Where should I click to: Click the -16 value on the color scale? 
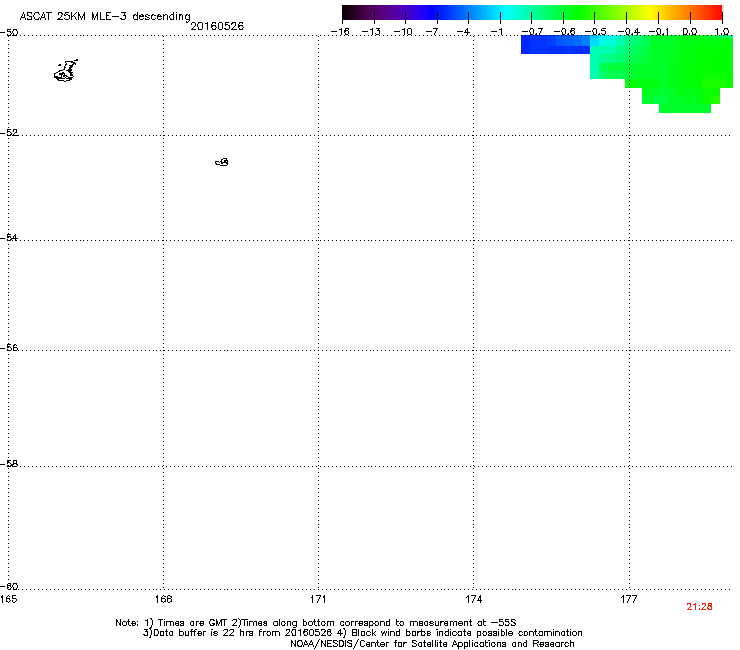pyautogui.click(x=340, y=32)
